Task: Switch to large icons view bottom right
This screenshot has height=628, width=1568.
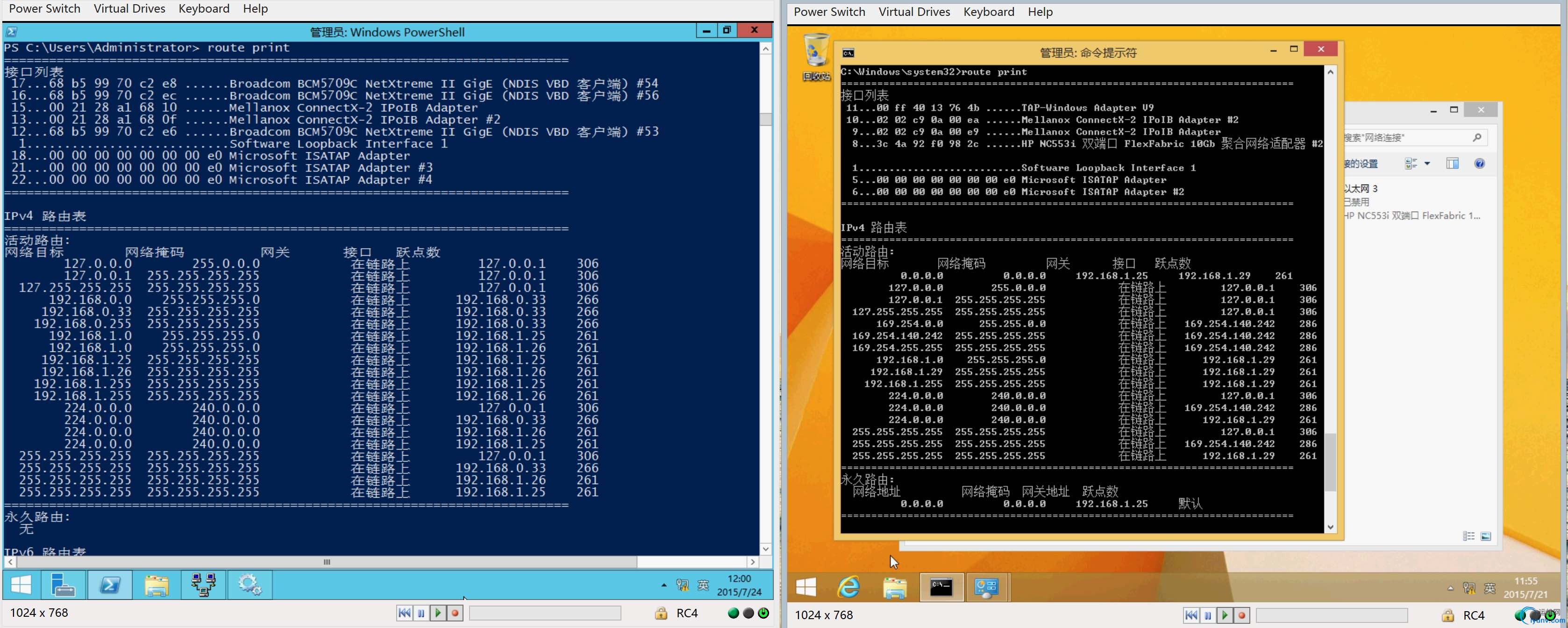Action: (x=1486, y=536)
